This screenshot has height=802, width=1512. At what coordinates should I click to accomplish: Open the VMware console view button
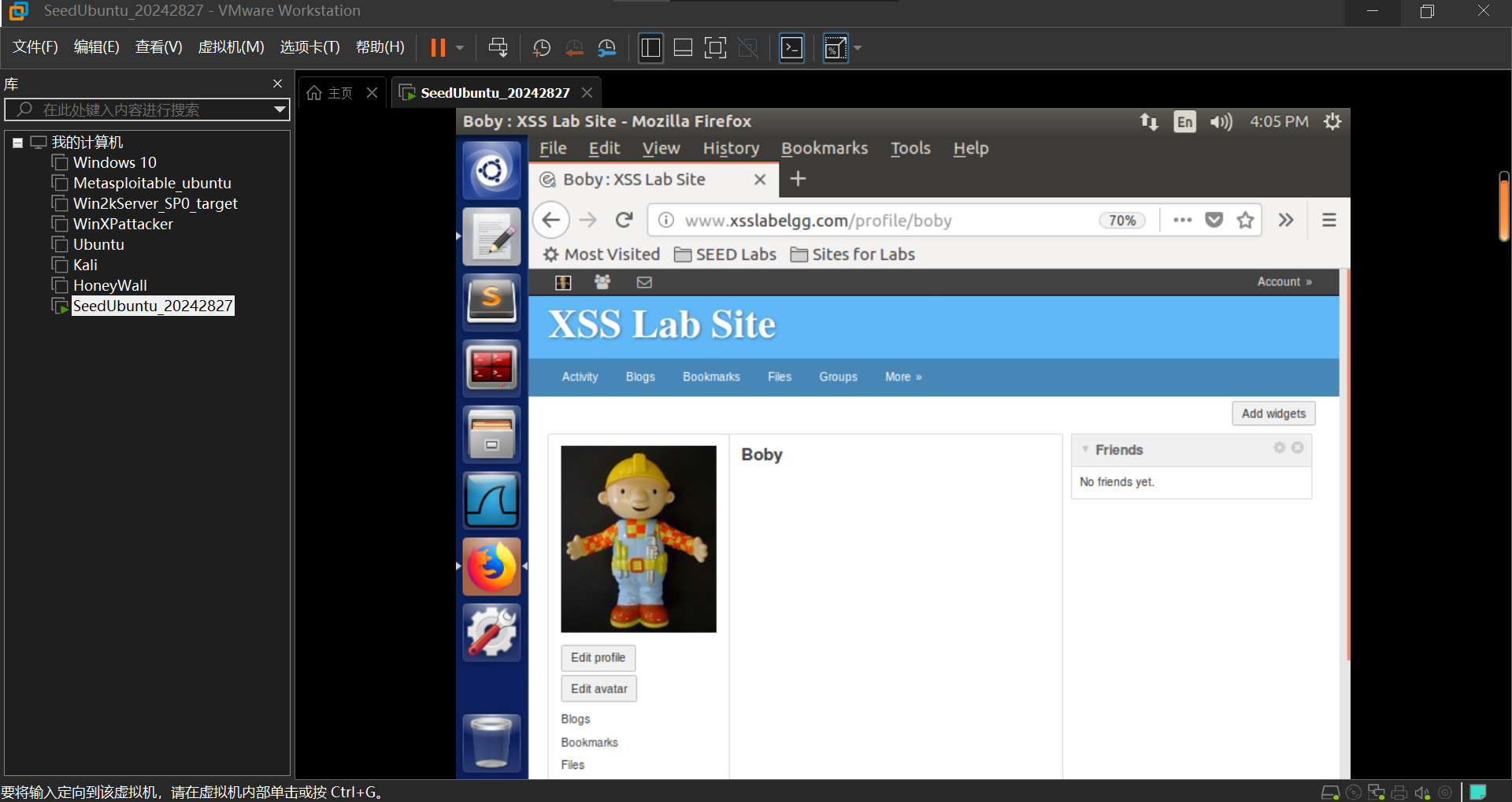point(791,48)
